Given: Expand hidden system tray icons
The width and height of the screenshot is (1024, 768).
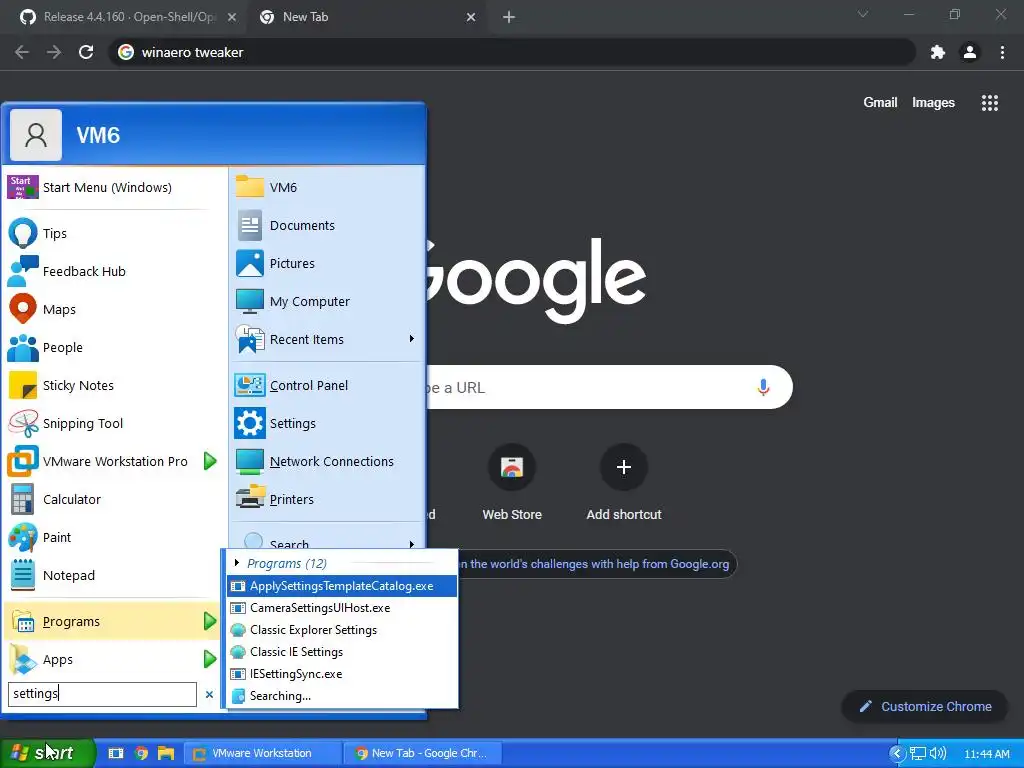Looking at the screenshot, I should tap(897, 754).
